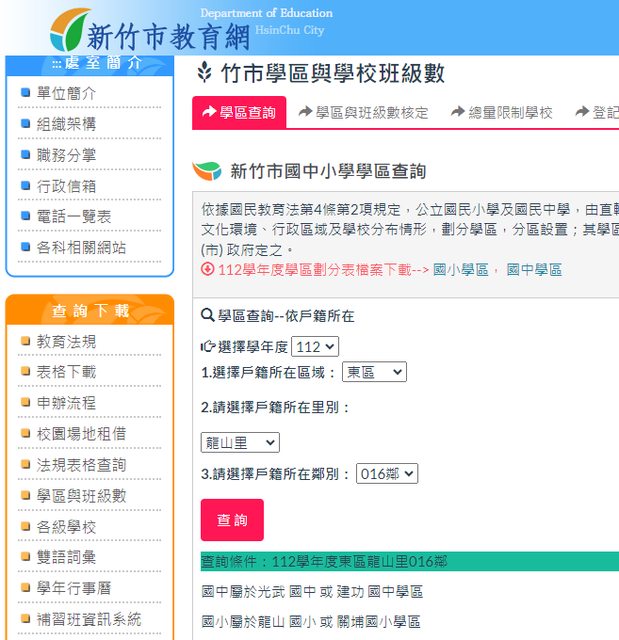This screenshot has height=640, width=619.
Task: Click the blue bullet beside 單位簡介
Action: click(26, 93)
